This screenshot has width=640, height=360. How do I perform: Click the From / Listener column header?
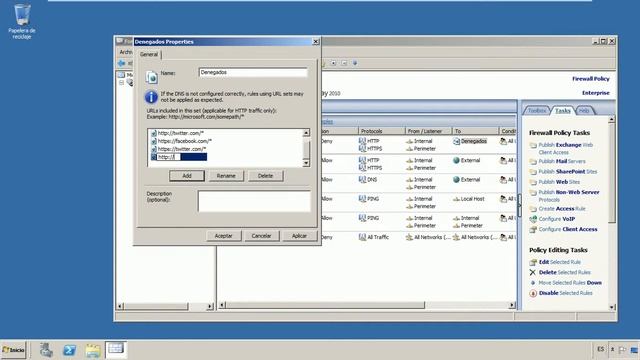[x=428, y=131]
